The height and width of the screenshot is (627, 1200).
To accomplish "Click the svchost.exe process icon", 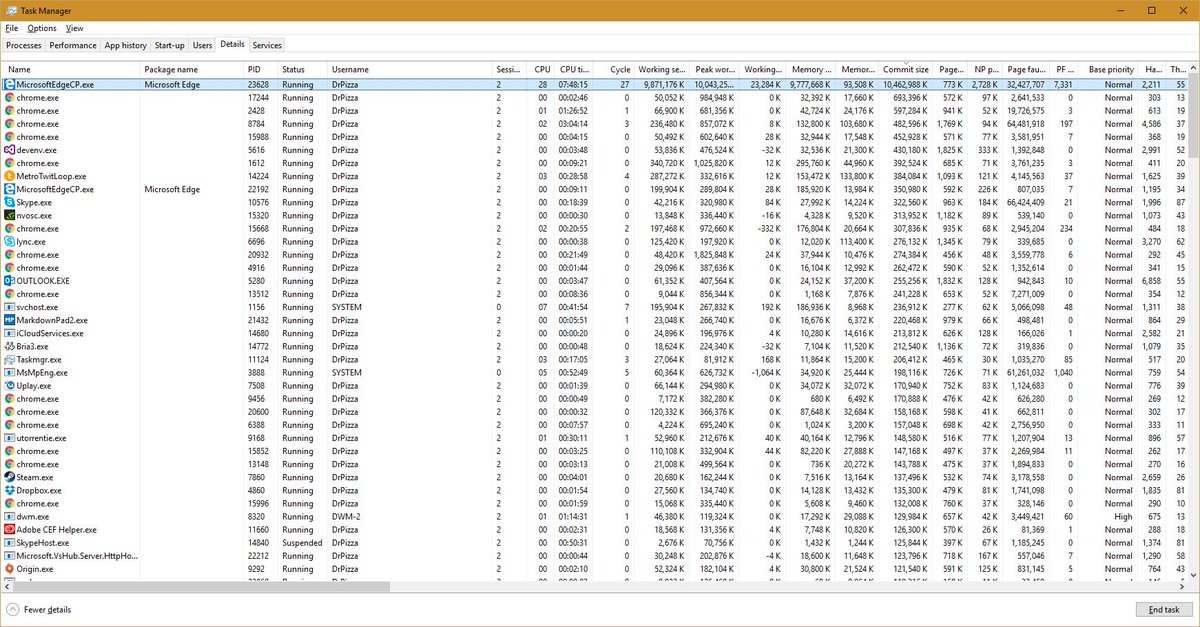I will pos(9,307).
